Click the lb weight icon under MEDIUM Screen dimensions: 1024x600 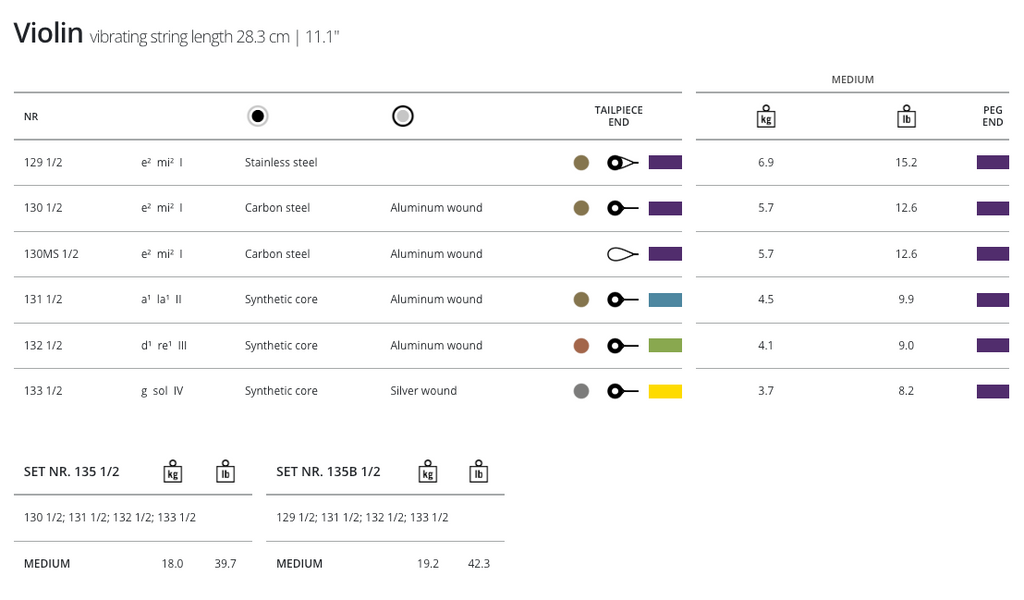click(906, 116)
